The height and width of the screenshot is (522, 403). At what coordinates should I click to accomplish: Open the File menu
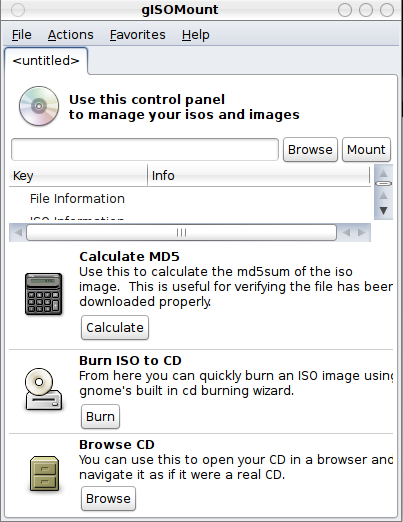pyautogui.click(x=22, y=35)
